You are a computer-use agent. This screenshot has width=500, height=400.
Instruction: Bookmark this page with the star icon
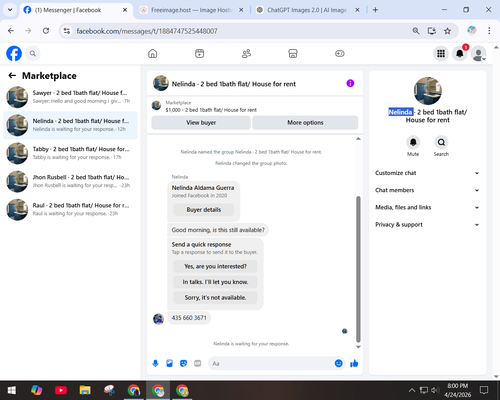447,31
